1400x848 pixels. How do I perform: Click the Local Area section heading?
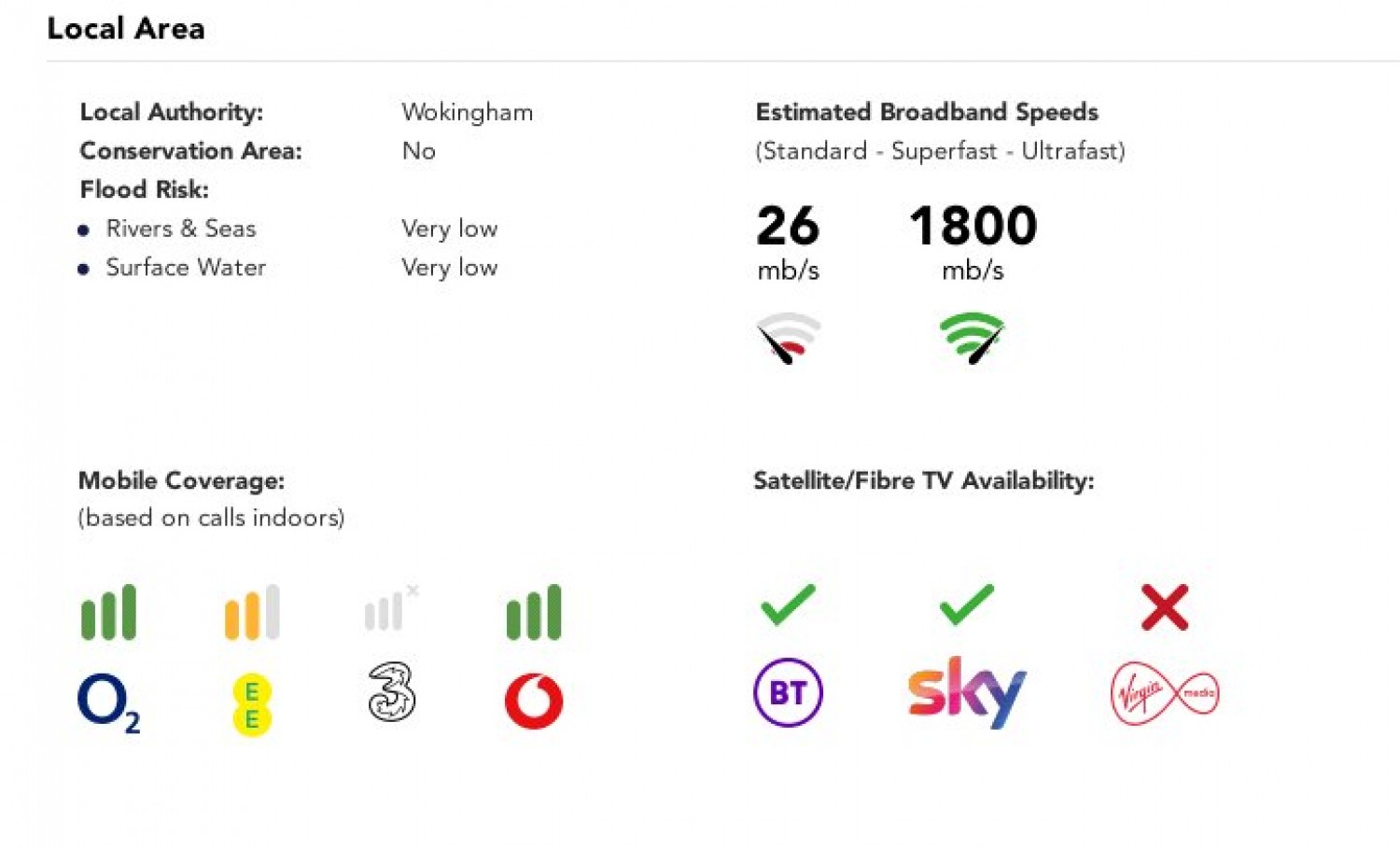click(x=126, y=29)
